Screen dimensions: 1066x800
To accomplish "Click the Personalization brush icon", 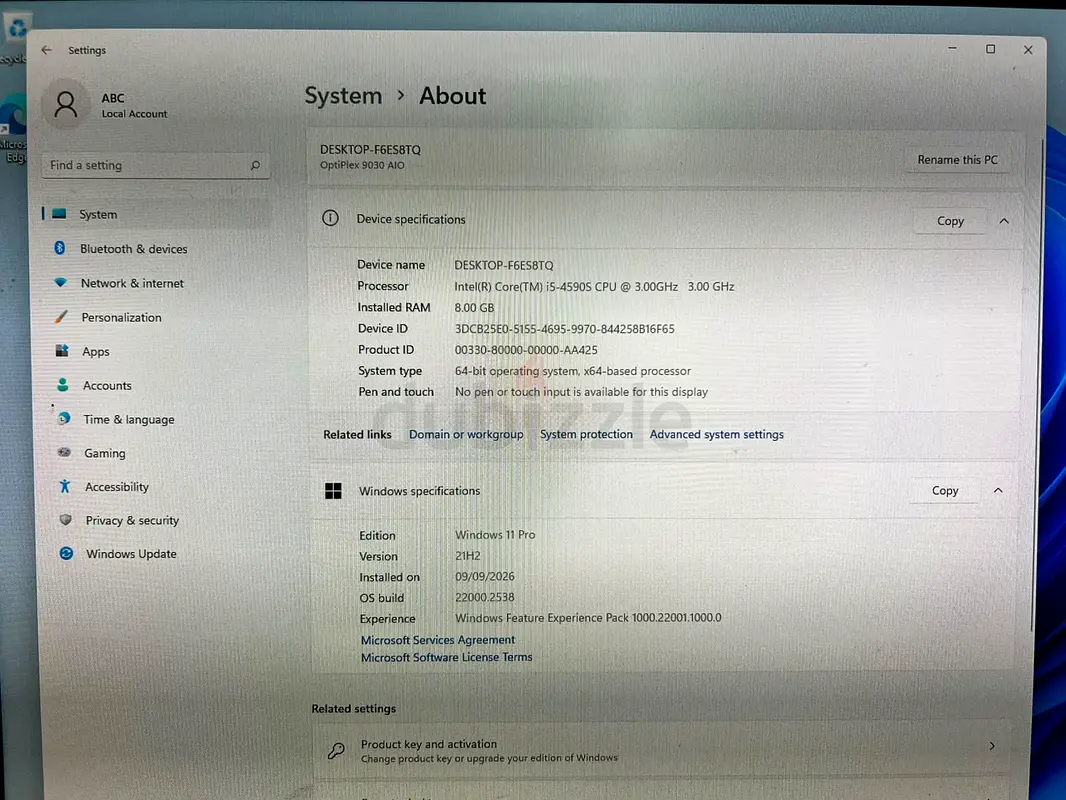I will tap(61, 317).
